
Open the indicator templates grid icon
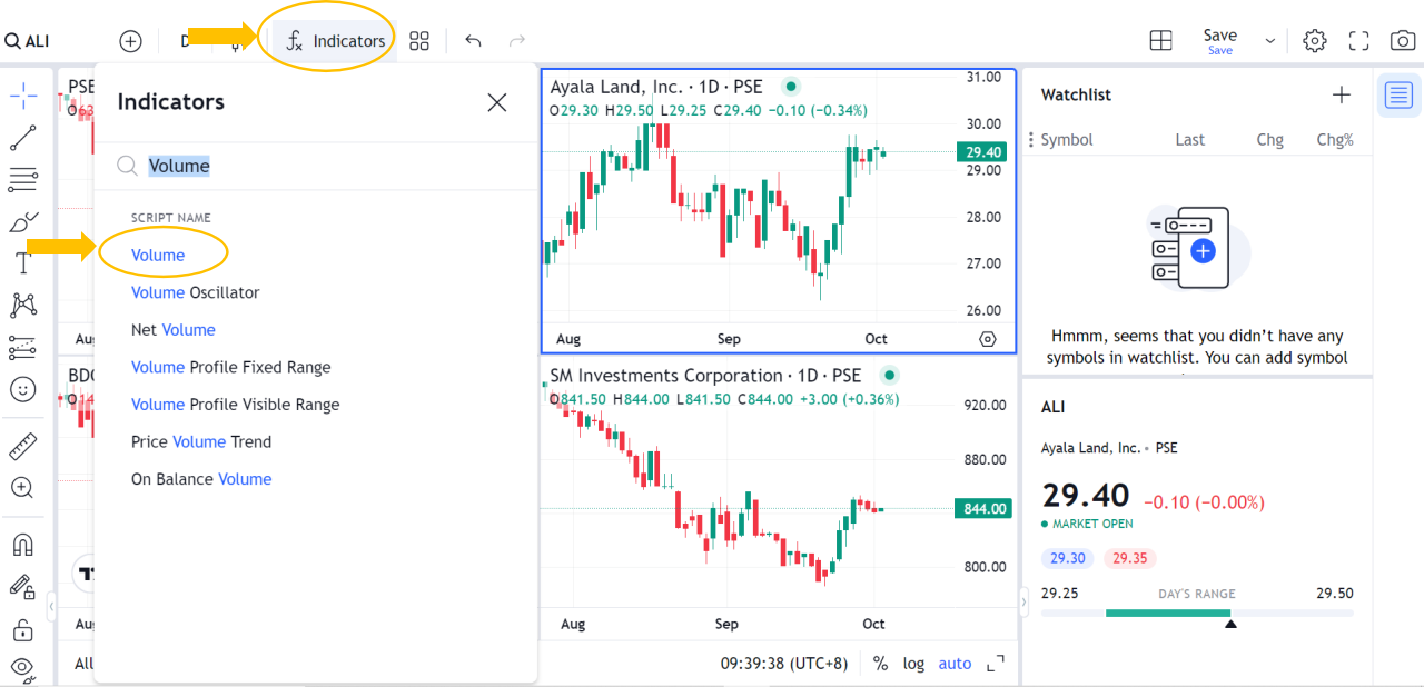click(x=419, y=41)
